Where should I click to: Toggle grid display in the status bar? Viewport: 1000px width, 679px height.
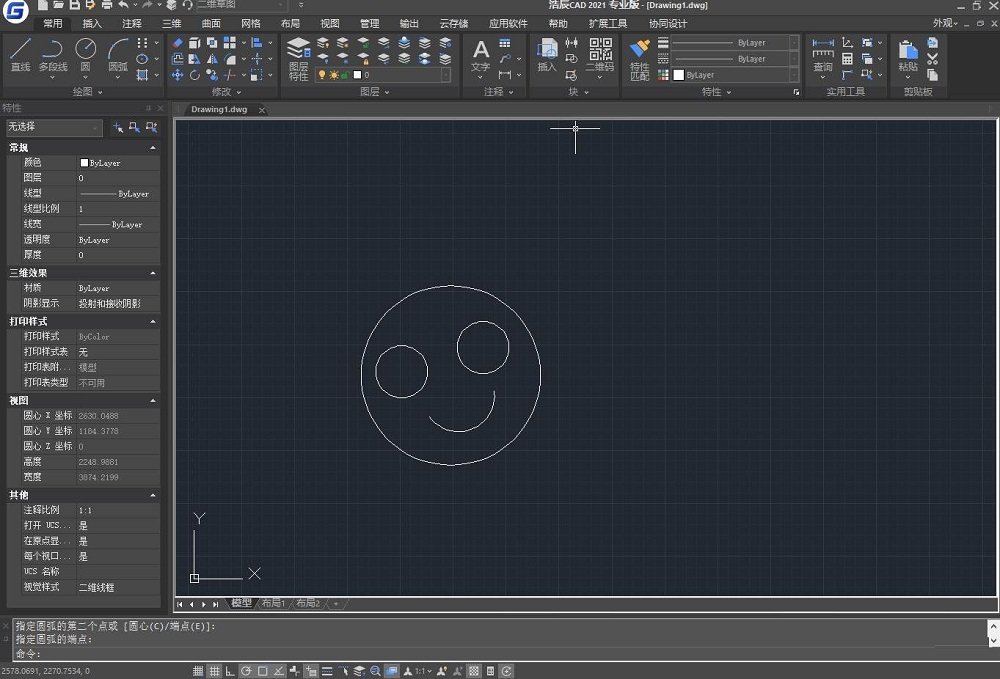pyautogui.click(x=213, y=671)
